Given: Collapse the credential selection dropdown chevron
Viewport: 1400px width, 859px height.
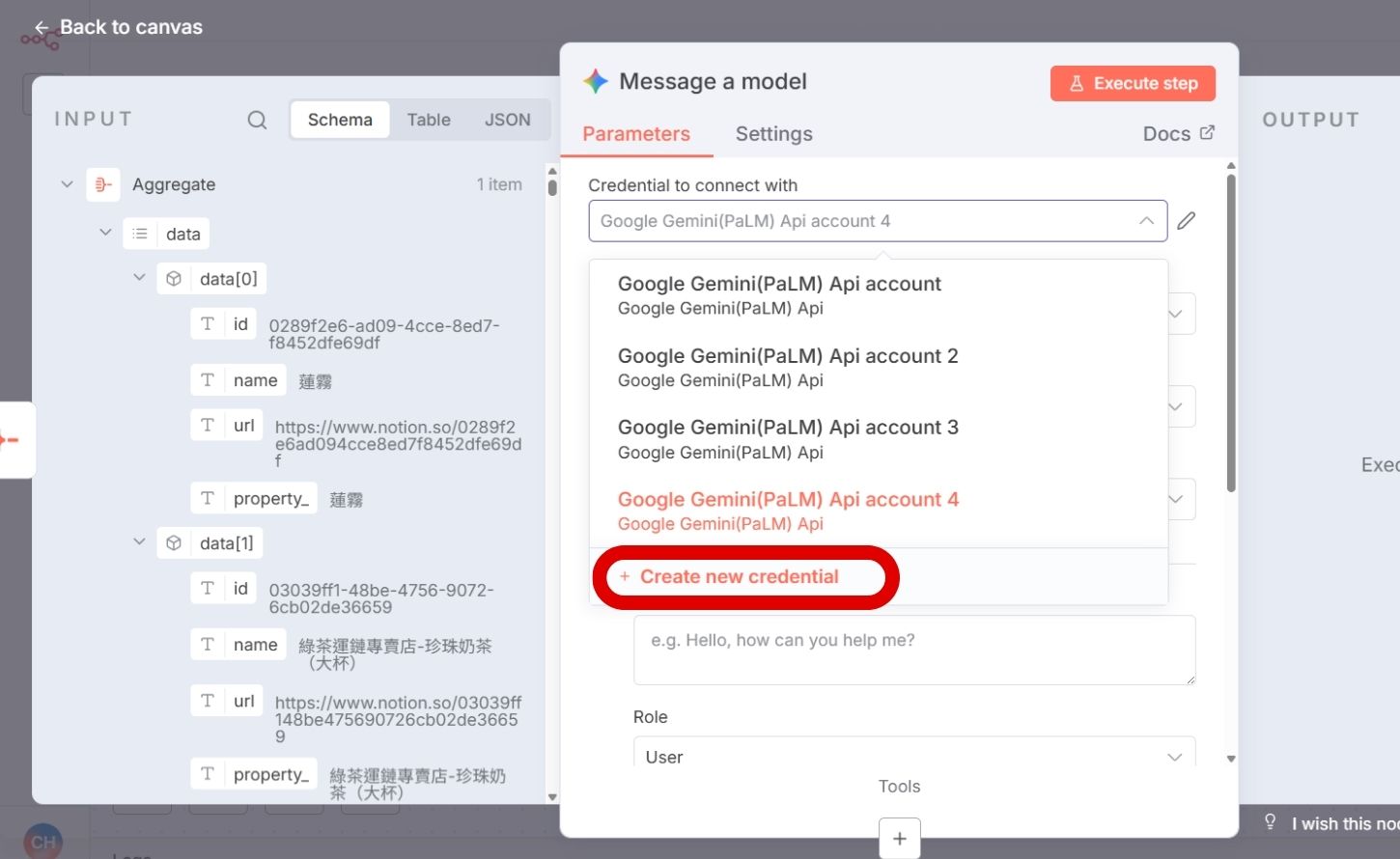Looking at the screenshot, I should point(1145,221).
